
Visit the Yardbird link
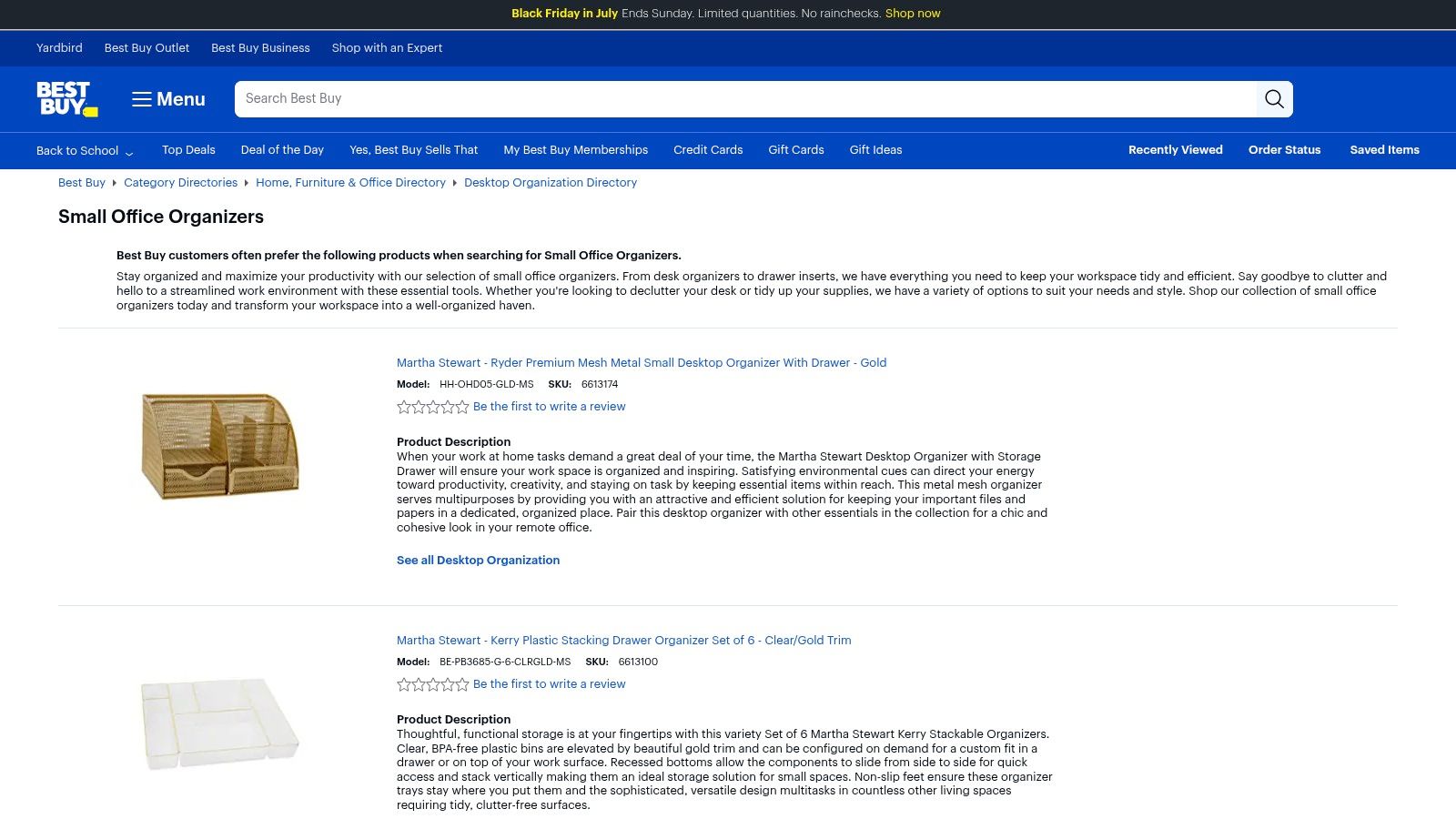pyautogui.click(x=59, y=48)
